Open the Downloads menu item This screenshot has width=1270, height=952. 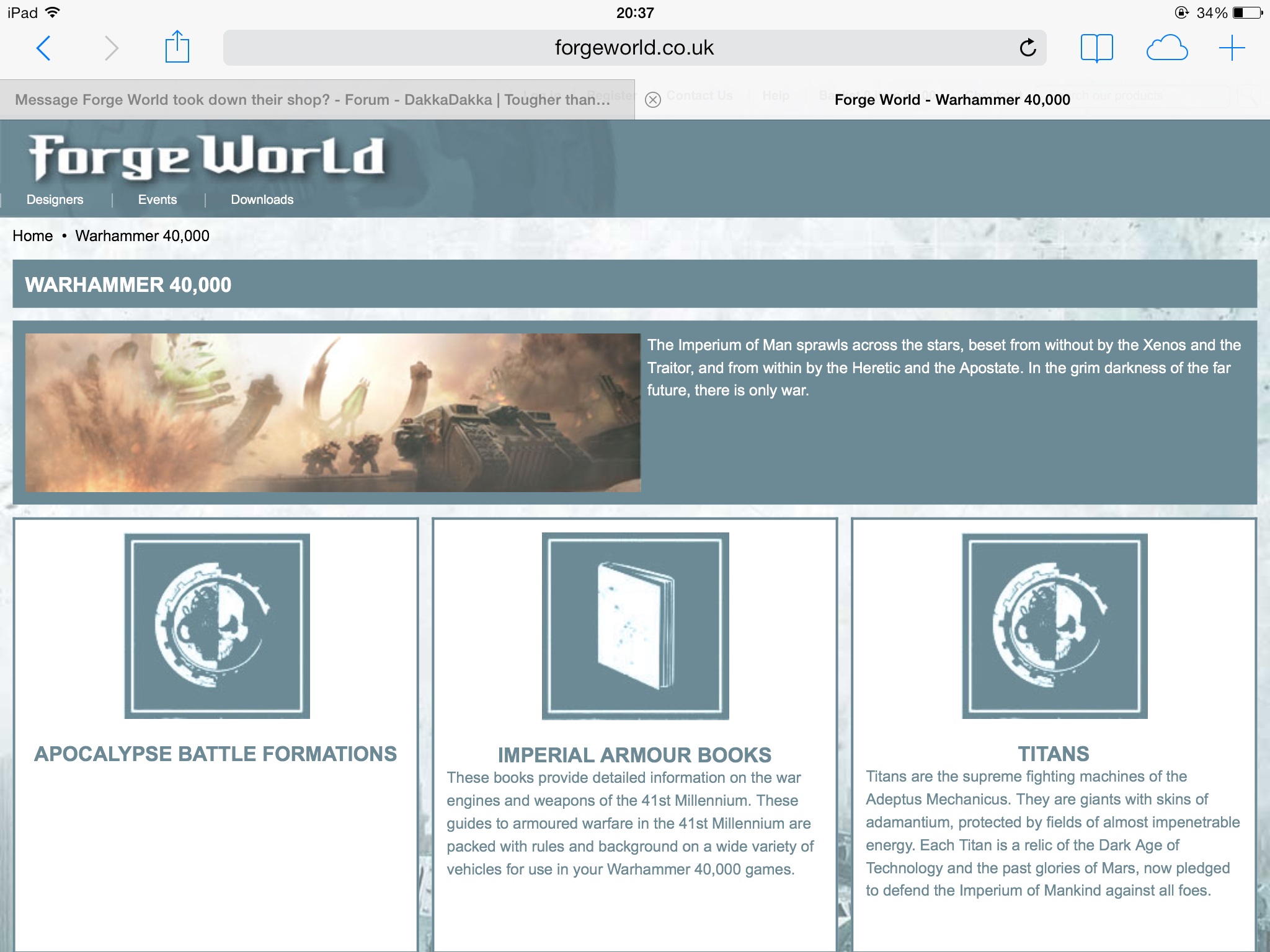262,200
